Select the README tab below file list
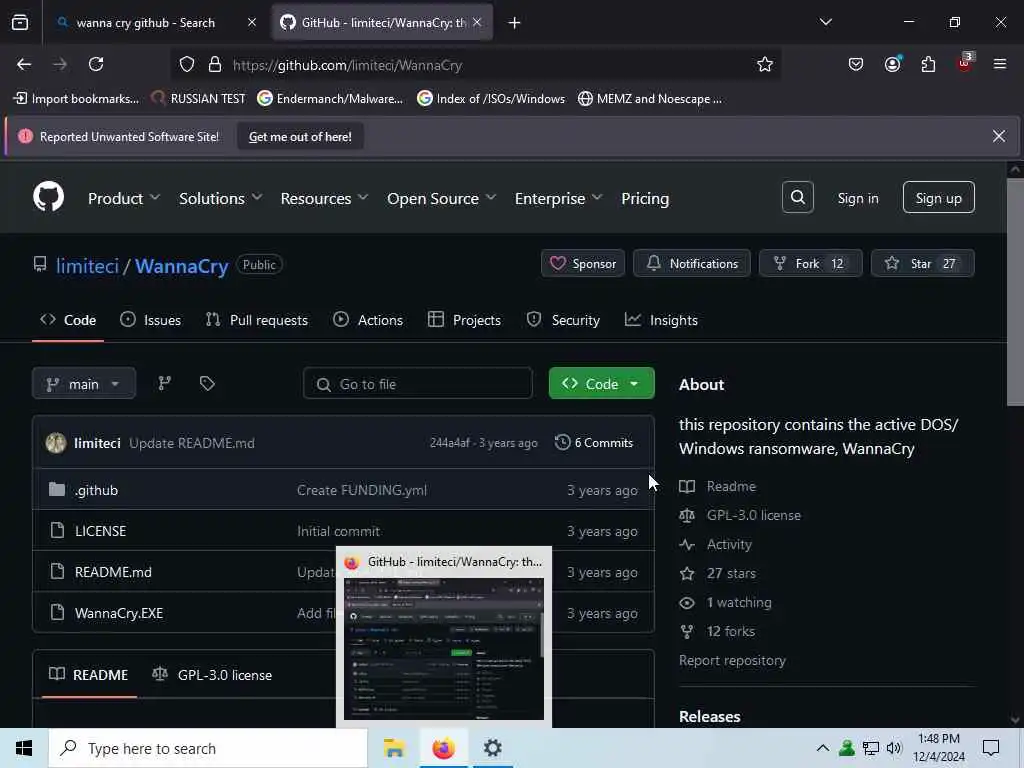The image size is (1024, 768). pyautogui.click(x=89, y=675)
